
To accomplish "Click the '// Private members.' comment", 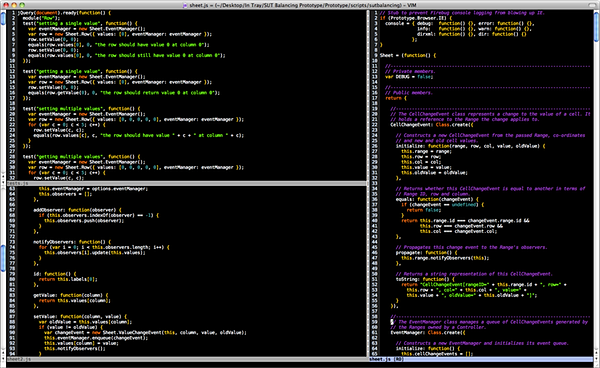I will click(x=410, y=72).
